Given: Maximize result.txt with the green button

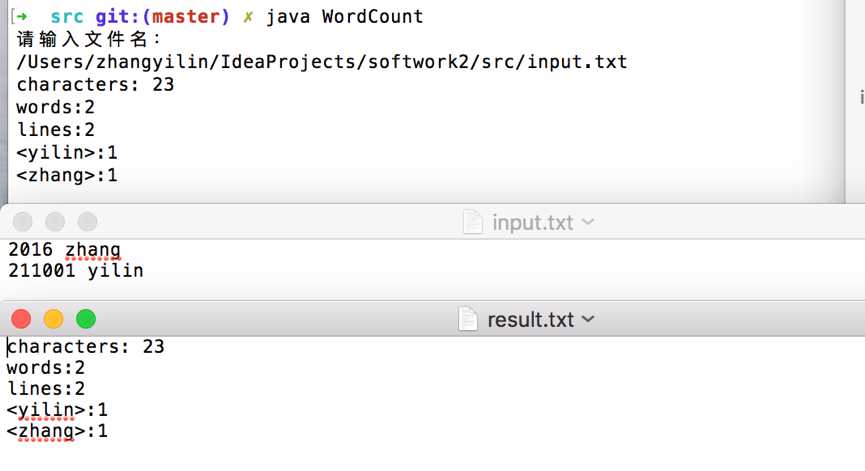Looking at the screenshot, I should coord(86,319).
